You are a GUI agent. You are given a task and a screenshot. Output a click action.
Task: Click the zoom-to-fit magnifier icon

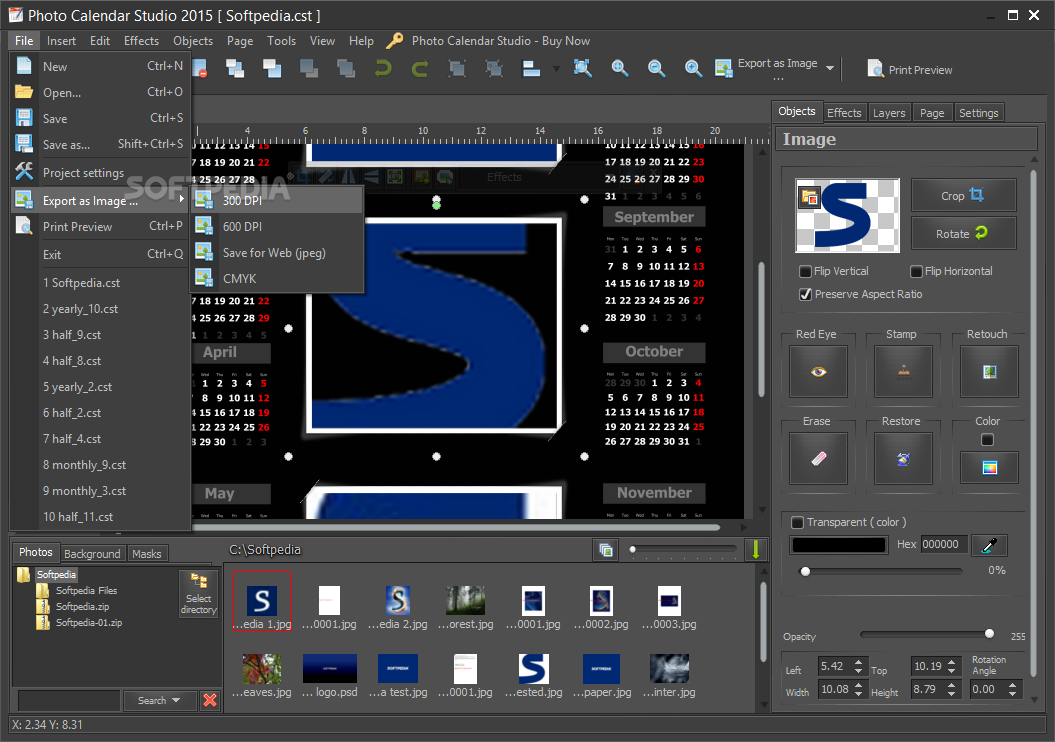pos(583,68)
